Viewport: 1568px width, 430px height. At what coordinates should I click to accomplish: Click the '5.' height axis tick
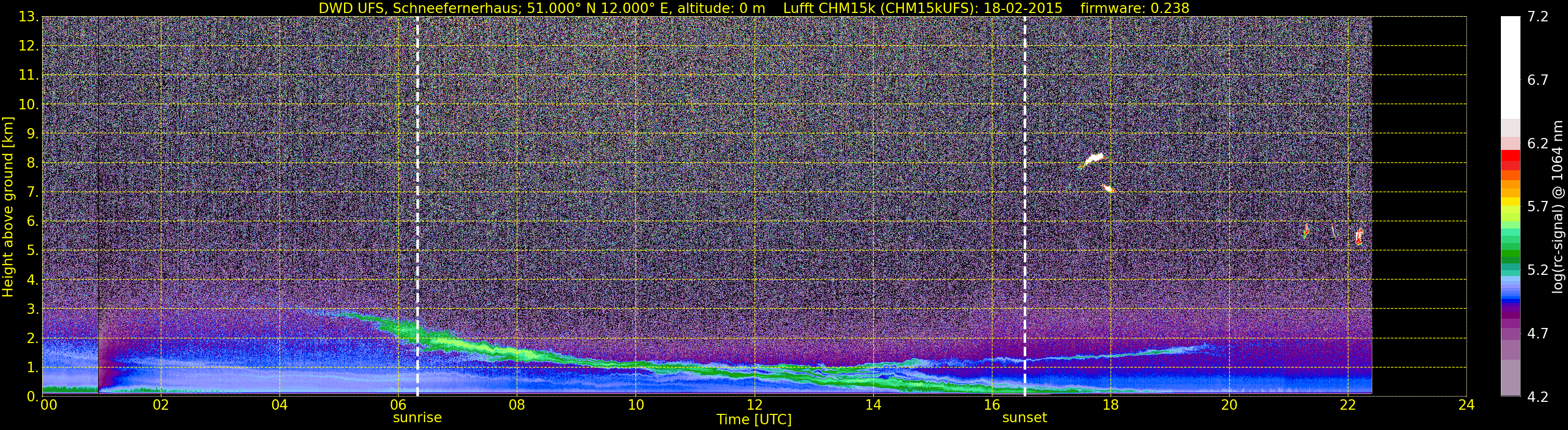(x=32, y=251)
